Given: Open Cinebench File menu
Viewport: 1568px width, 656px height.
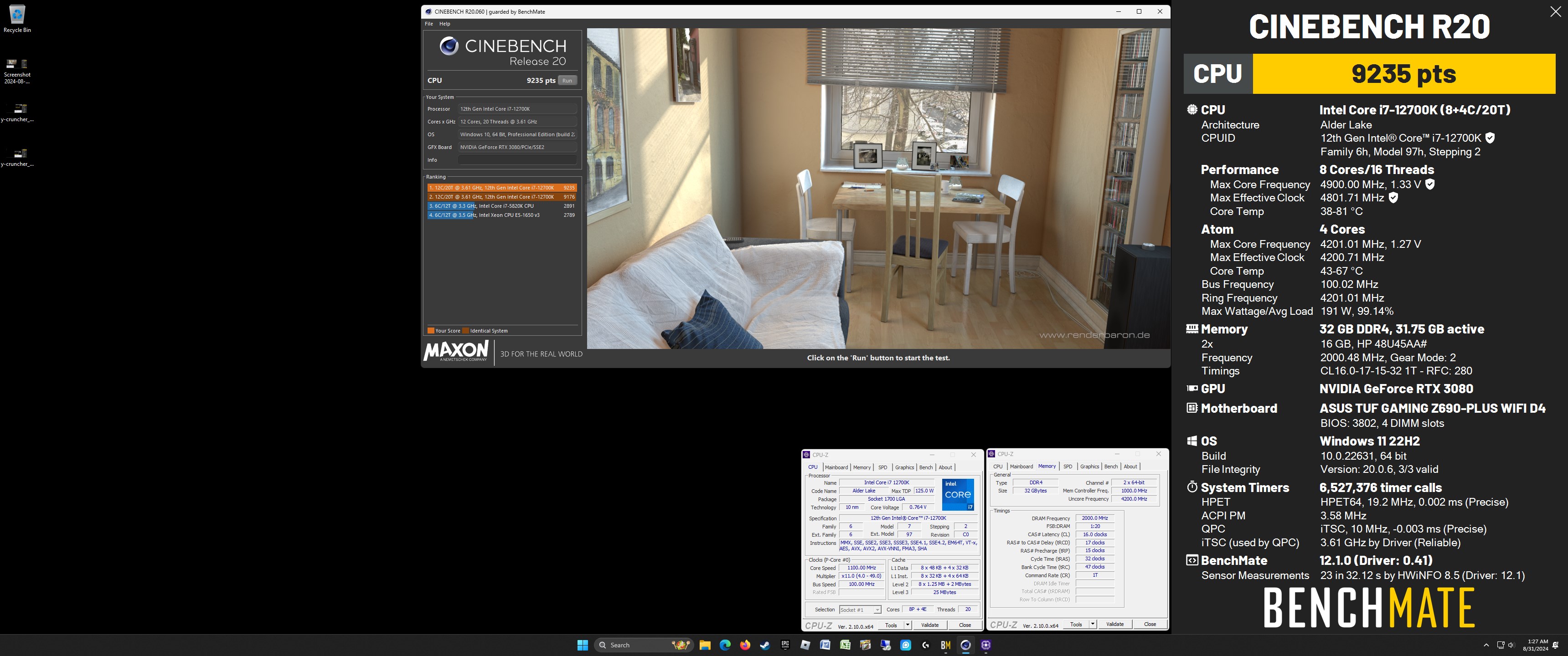Looking at the screenshot, I should [428, 24].
